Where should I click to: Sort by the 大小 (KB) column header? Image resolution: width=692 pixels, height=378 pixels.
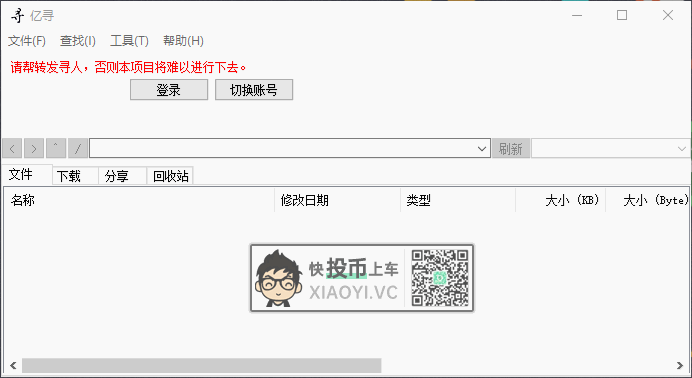tap(560, 200)
